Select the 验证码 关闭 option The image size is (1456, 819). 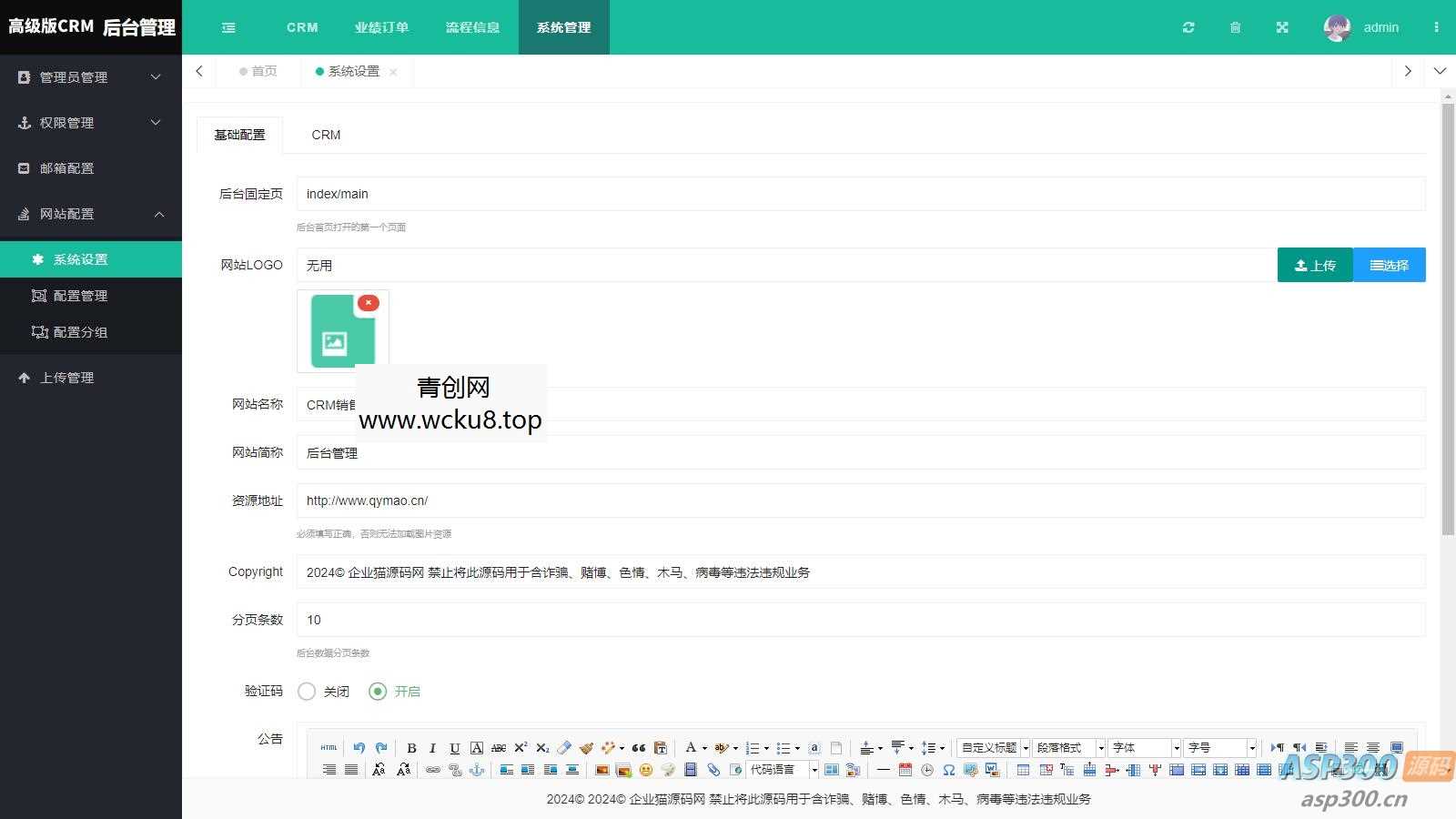click(307, 692)
